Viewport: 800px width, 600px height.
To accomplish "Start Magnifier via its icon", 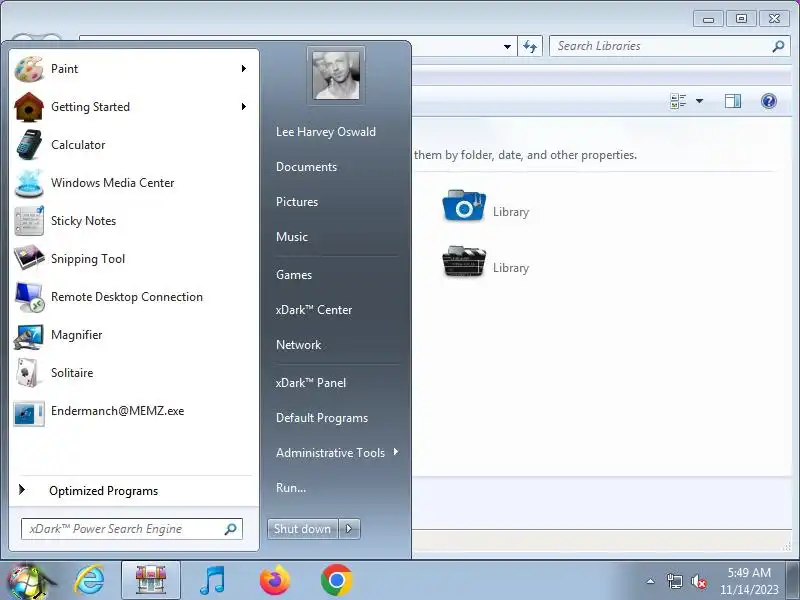I will (29, 335).
